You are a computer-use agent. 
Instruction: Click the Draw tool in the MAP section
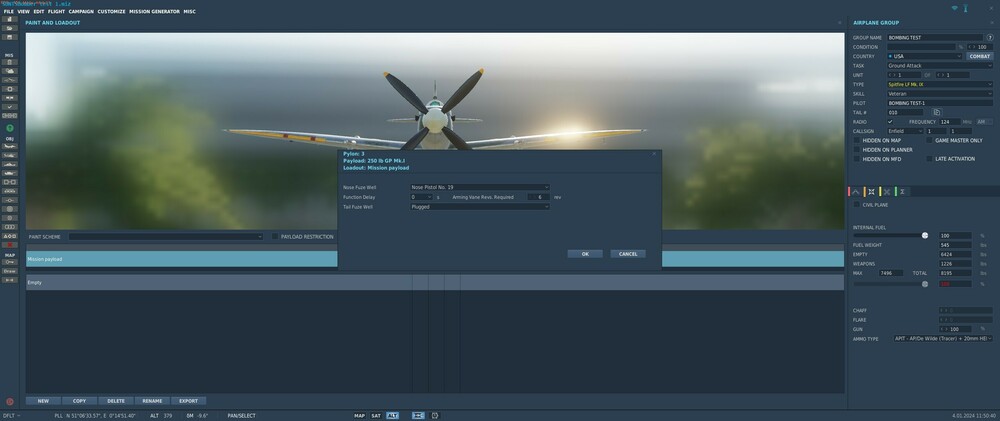point(10,271)
